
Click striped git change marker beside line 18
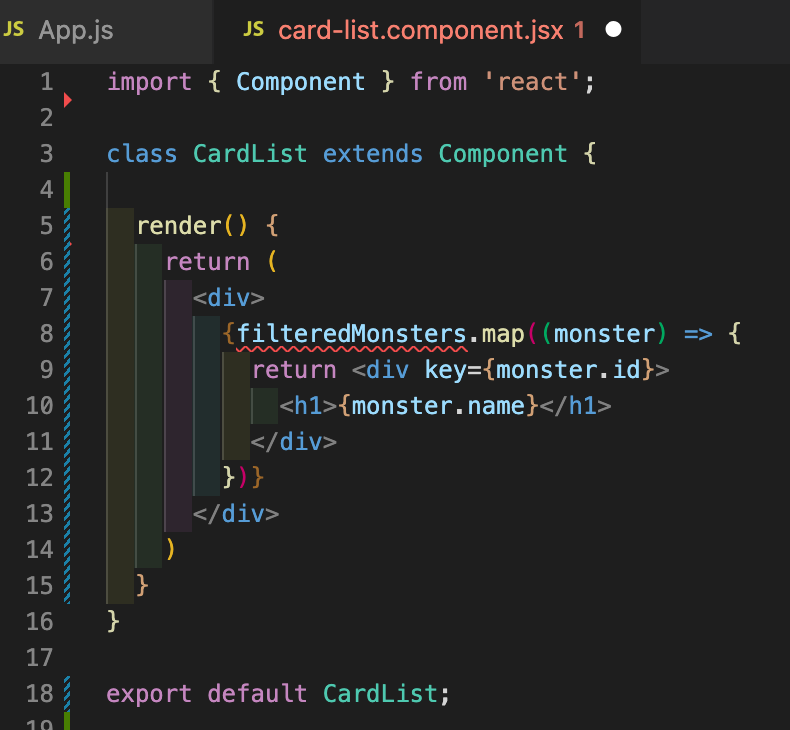67,694
